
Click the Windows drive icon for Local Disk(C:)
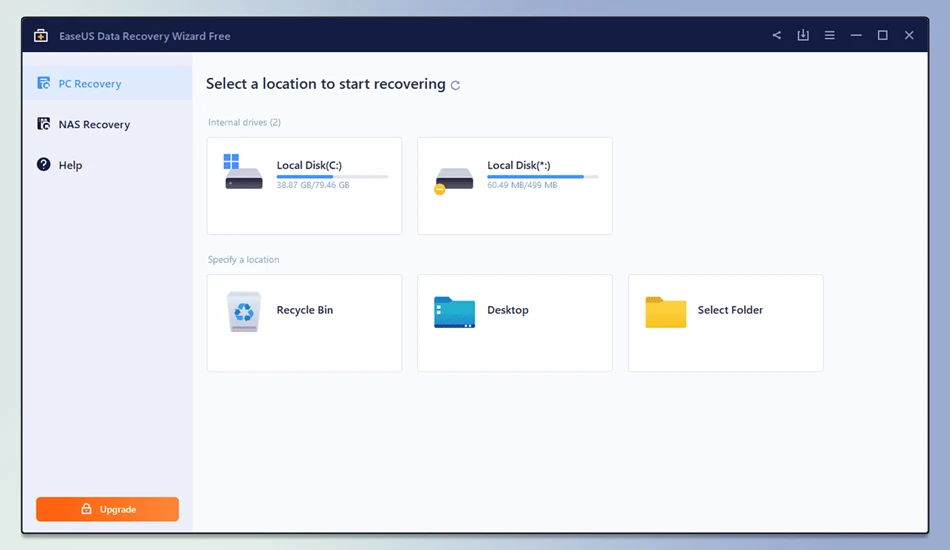(x=244, y=171)
